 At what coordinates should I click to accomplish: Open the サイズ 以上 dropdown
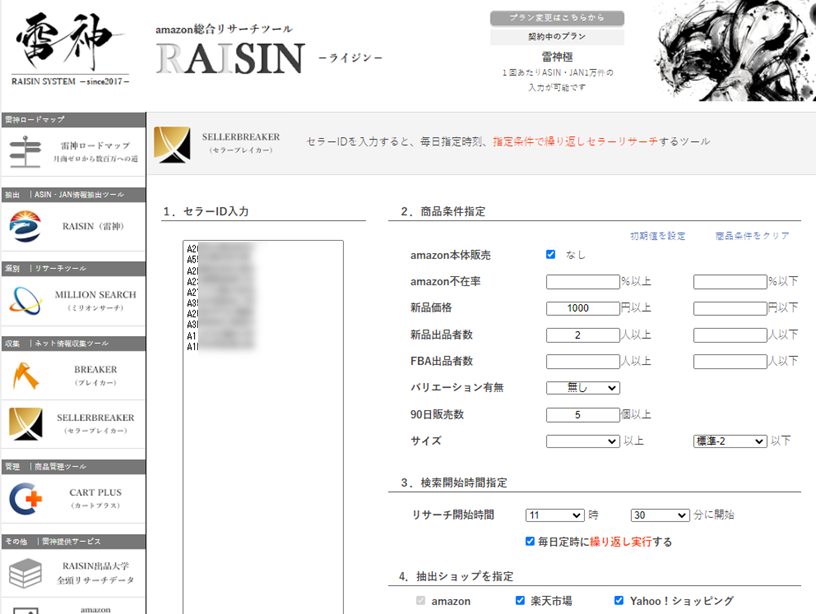583,441
